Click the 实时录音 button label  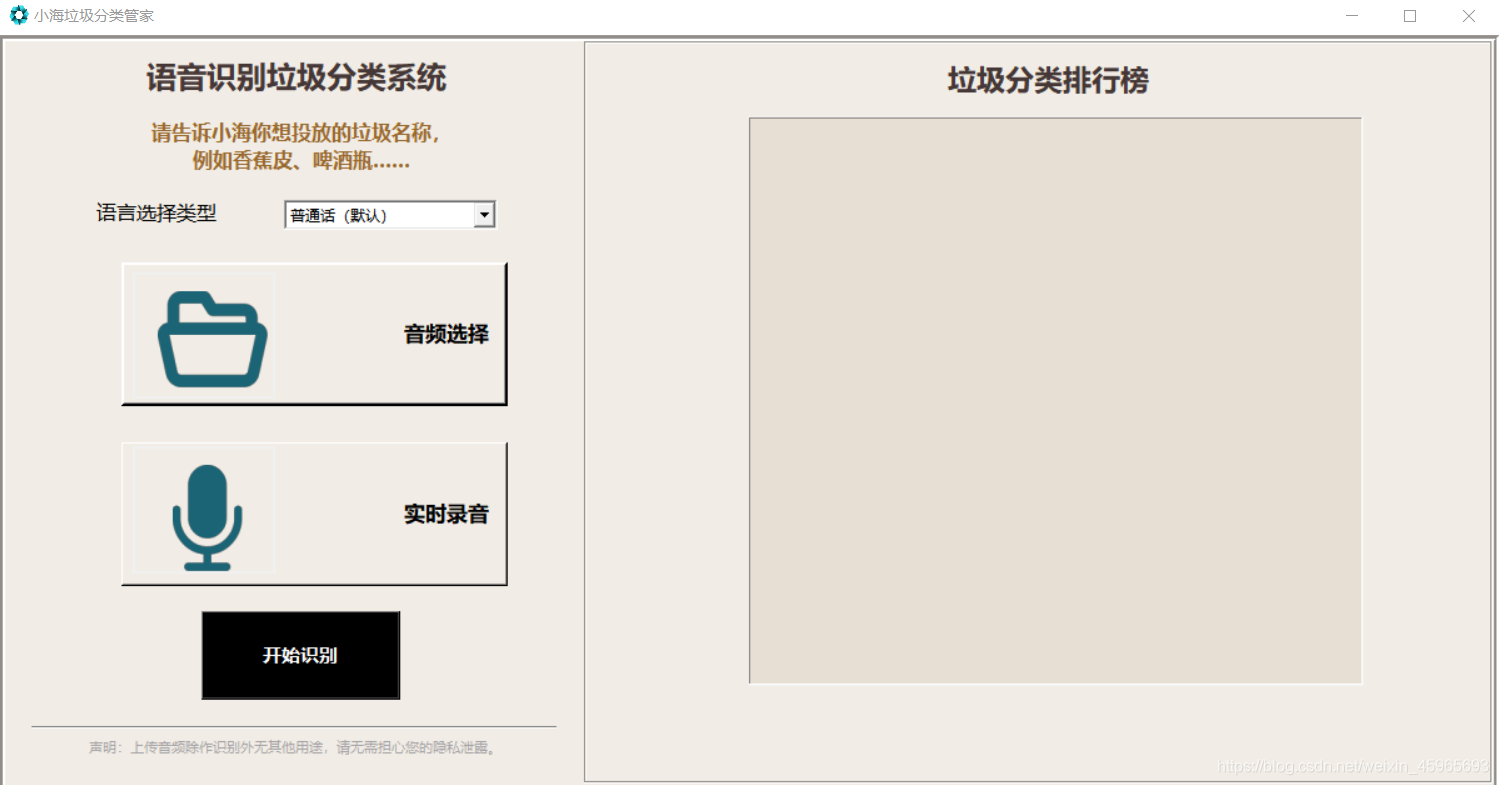pos(446,514)
